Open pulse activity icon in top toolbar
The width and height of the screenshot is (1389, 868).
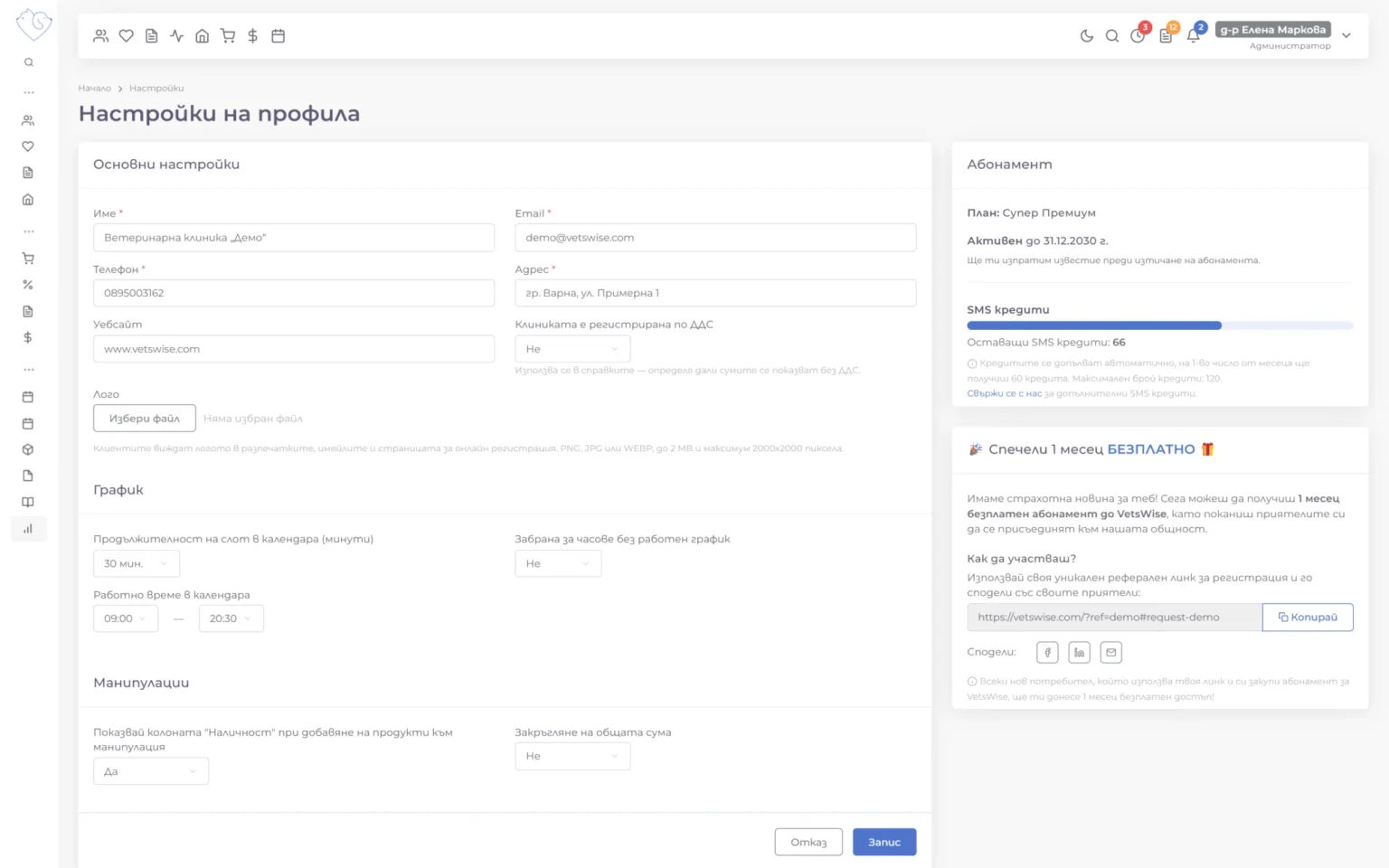click(177, 36)
